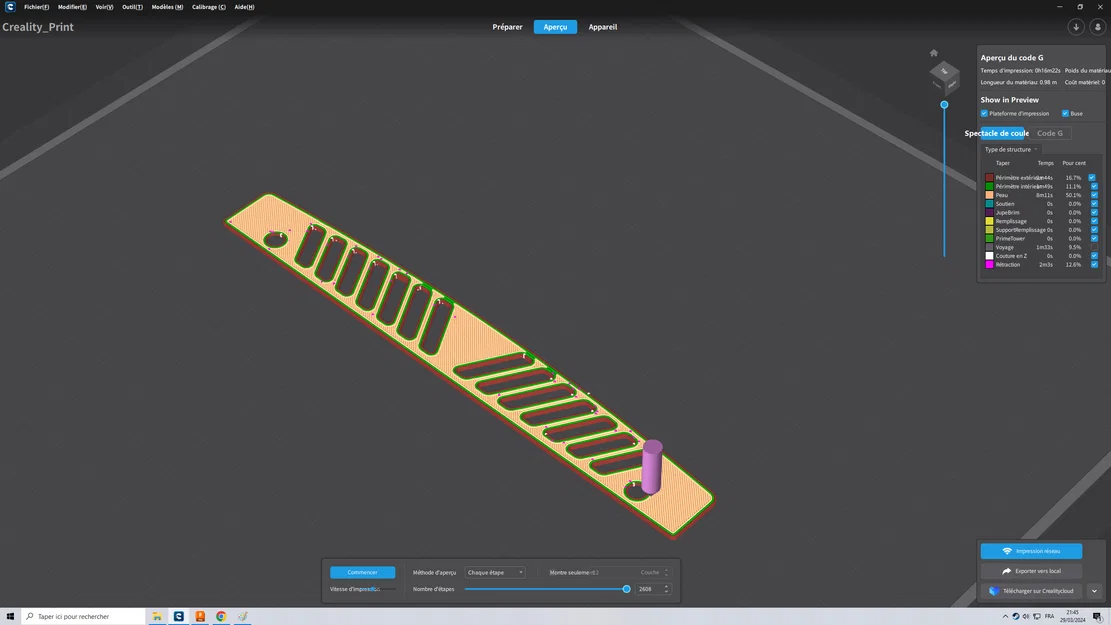Toggle visibility of Périmètre extérieur
Screen dimensions: 1111x625
pos(1092,177)
